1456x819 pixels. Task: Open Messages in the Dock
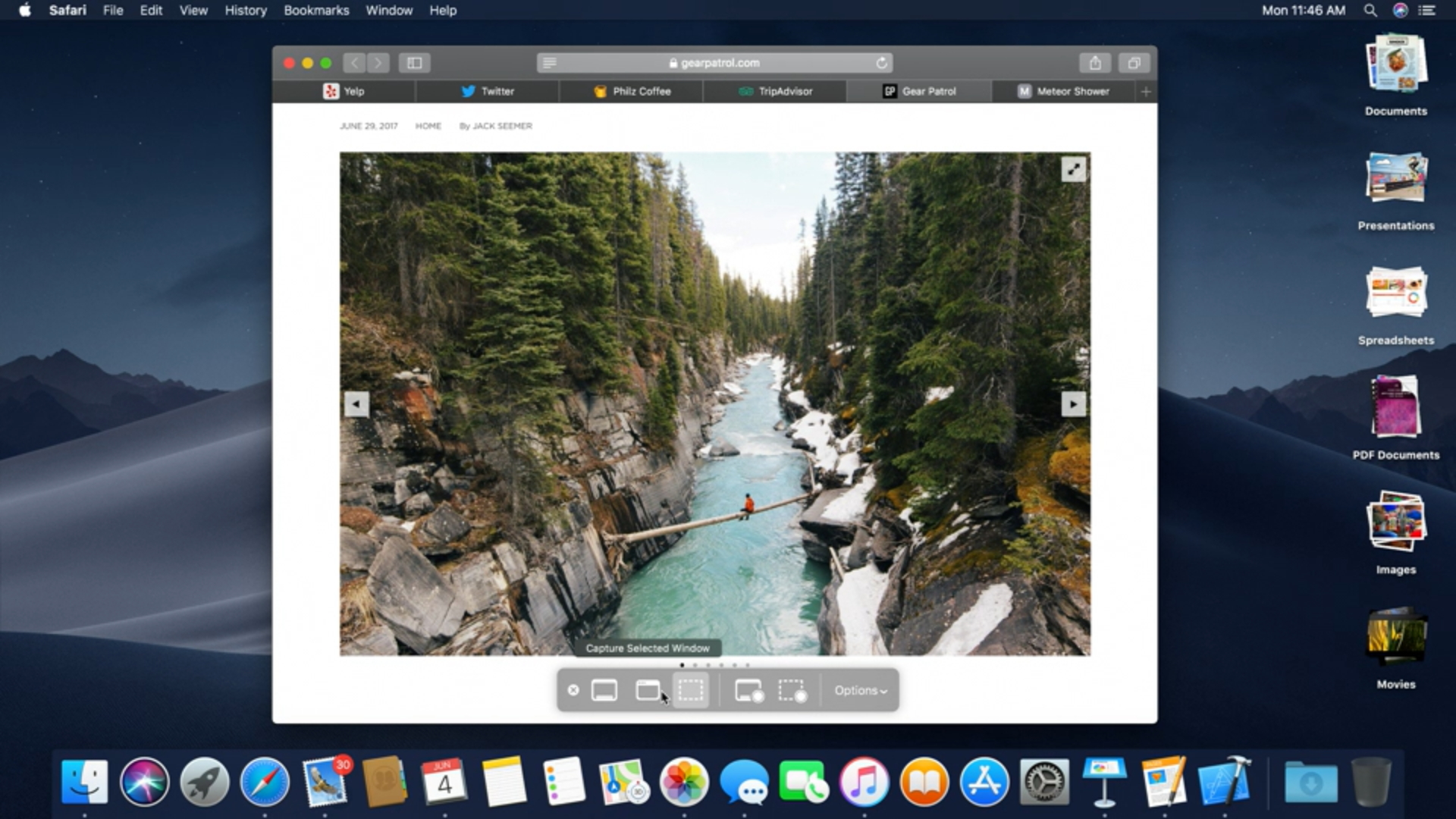(744, 782)
